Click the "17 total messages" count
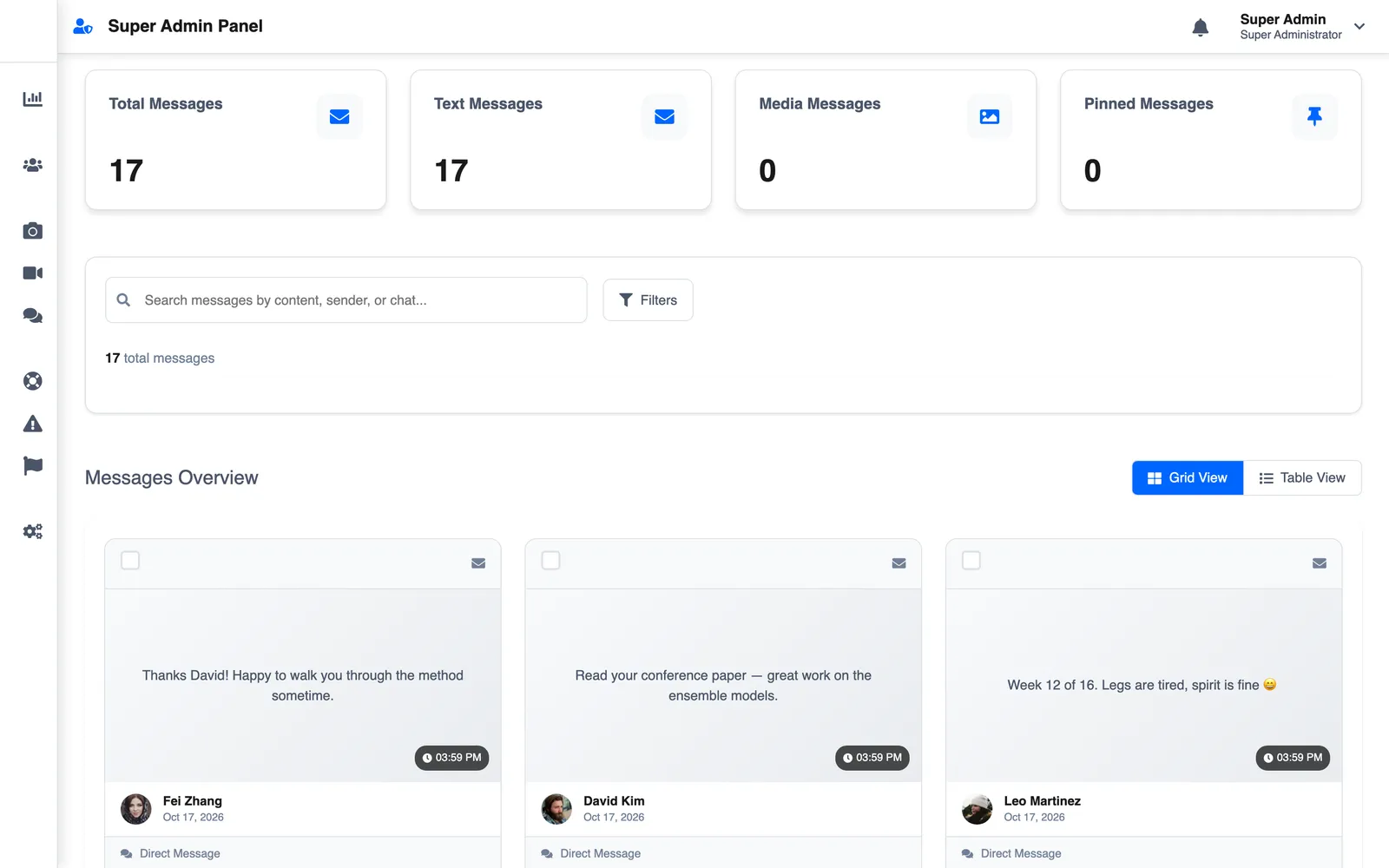The height and width of the screenshot is (868, 1389). point(160,358)
